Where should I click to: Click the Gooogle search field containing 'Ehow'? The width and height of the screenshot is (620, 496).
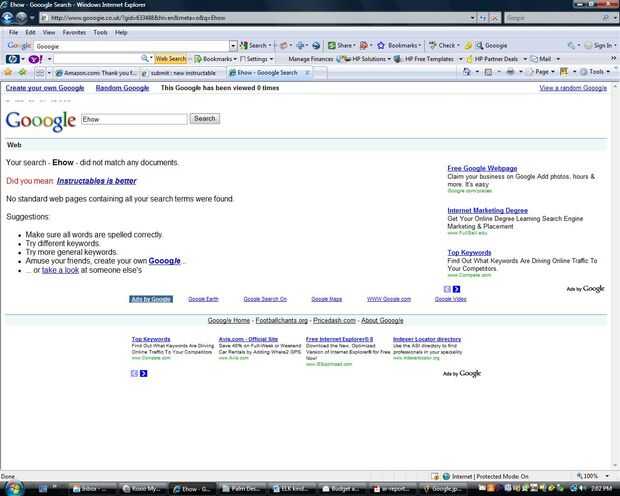pos(134,119)
